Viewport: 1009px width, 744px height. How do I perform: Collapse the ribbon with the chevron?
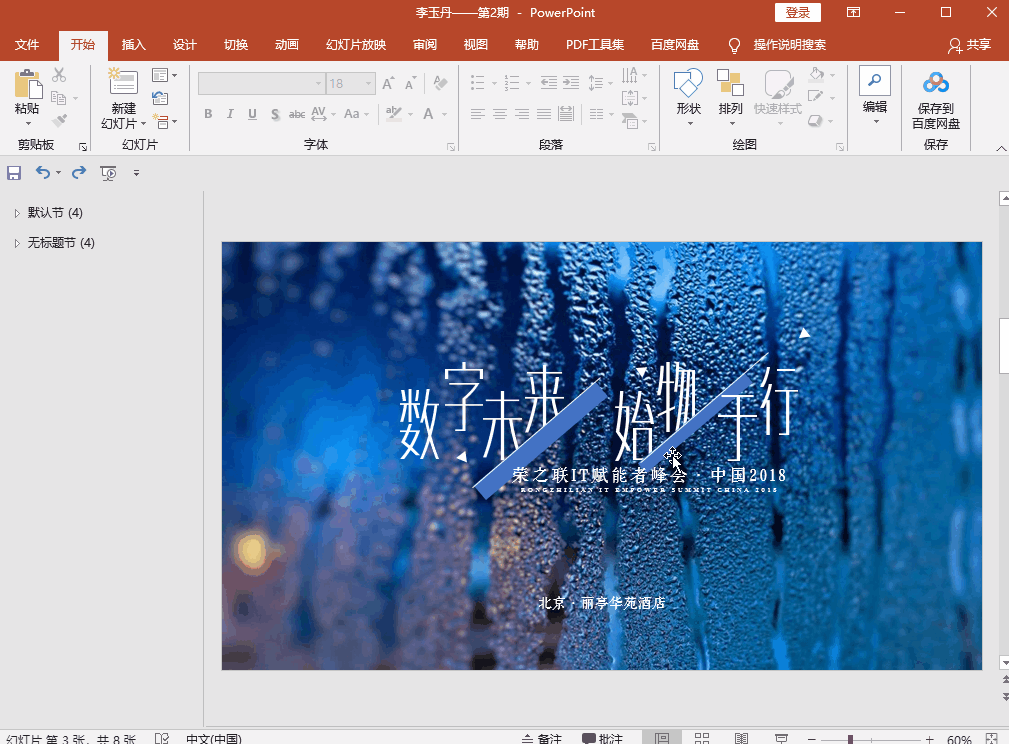tap(1001, 148)
